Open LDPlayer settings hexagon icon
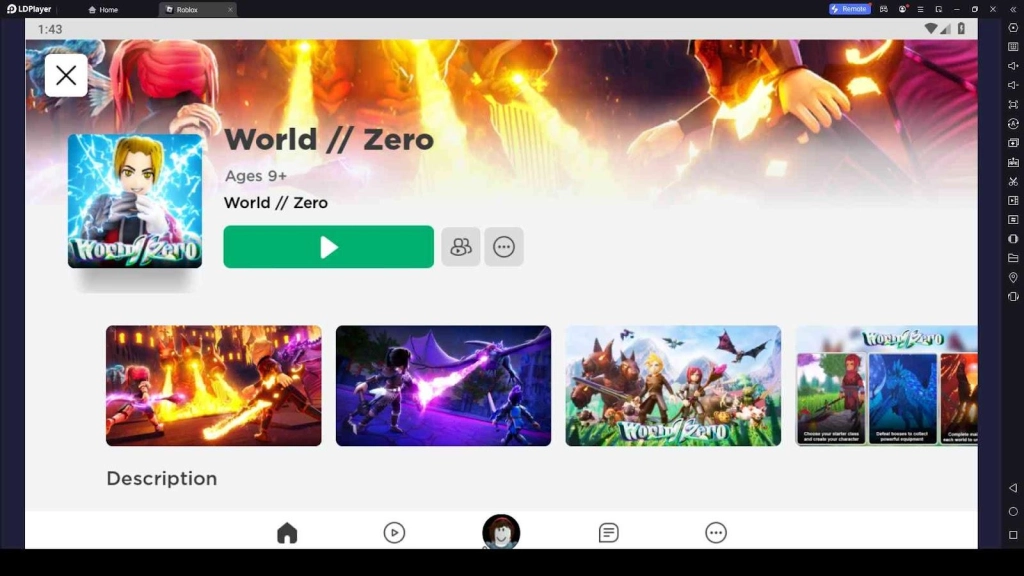Viewport: 1024px width, 576px height. [x=1013, y=28]
